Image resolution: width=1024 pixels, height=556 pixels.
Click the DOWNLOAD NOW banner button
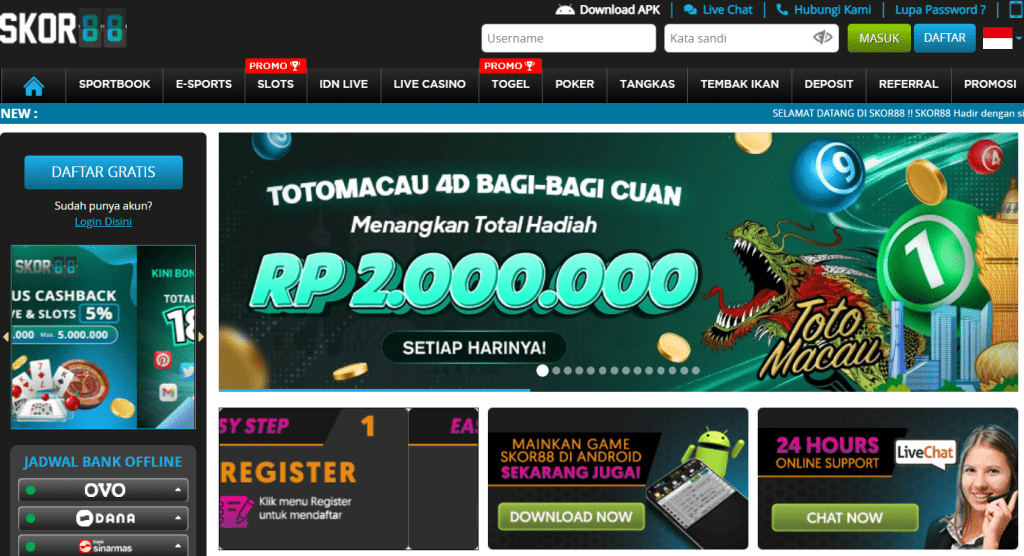(571, 517)
